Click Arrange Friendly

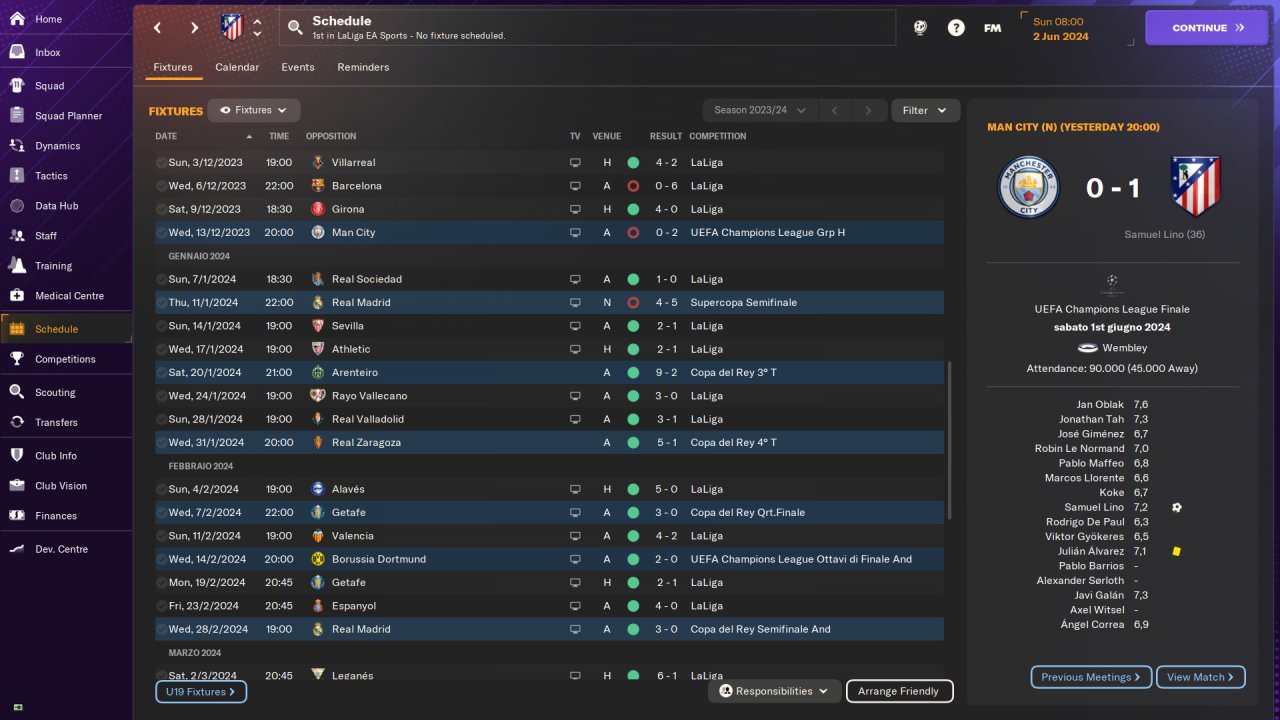(899, 691)
